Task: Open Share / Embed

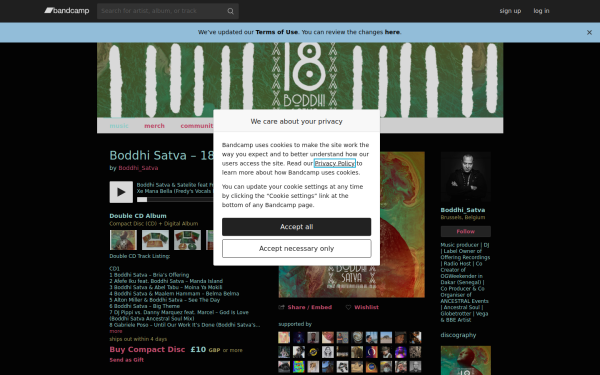Action: coord(310,307)
